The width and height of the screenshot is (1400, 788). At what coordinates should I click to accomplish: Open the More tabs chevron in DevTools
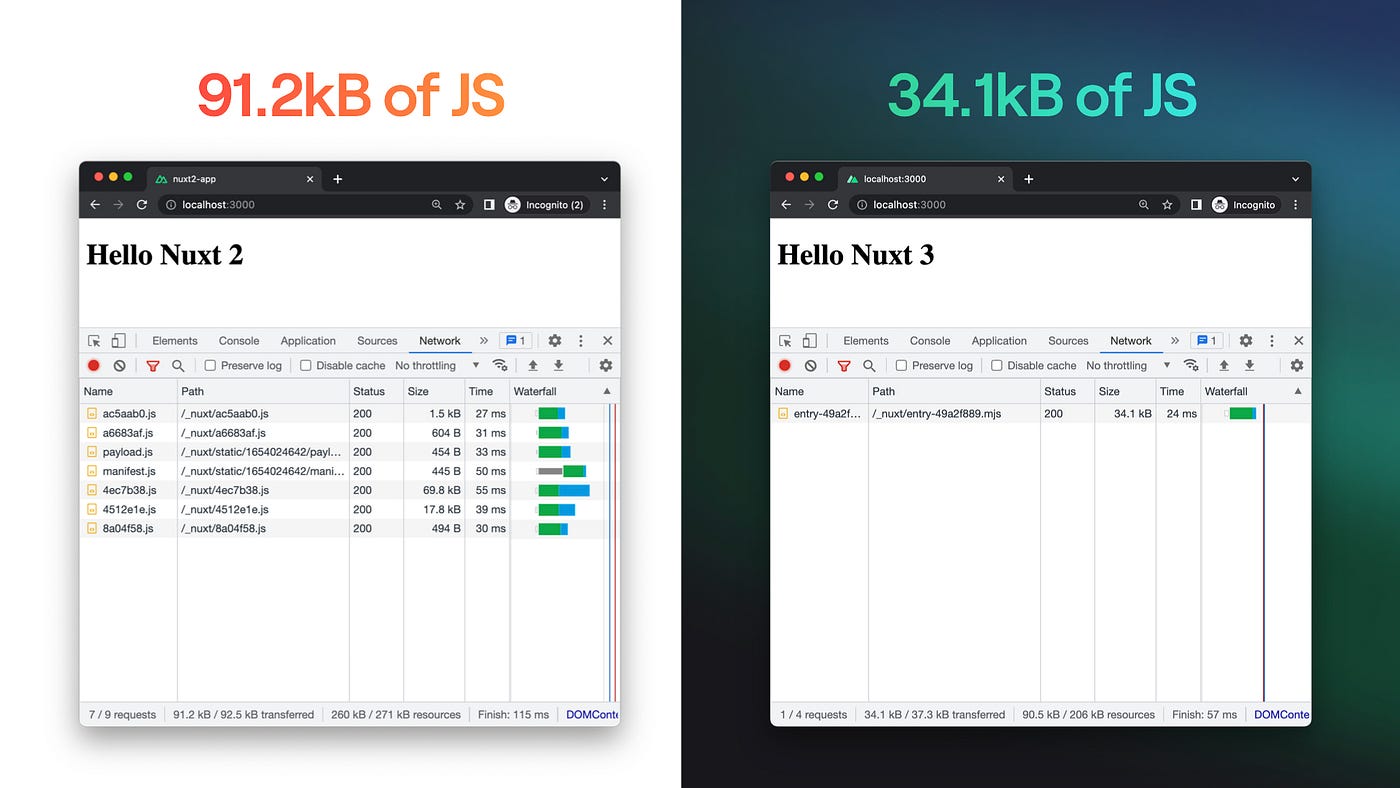(x=483, y=340)
